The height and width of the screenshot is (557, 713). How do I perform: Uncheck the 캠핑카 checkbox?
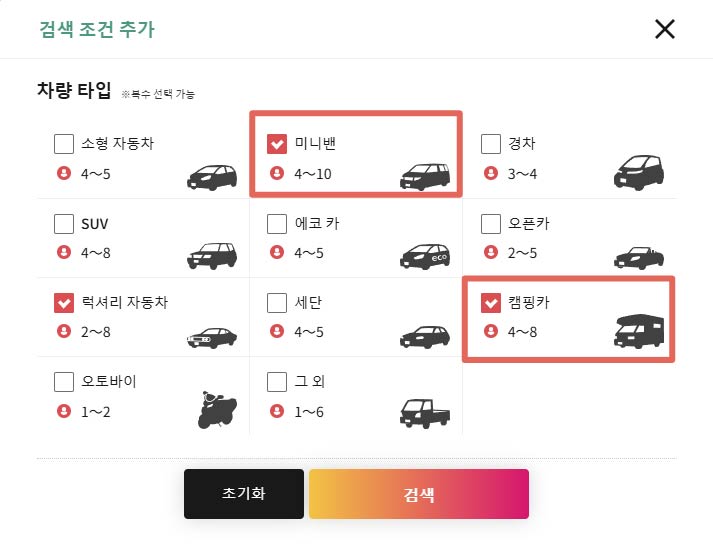[x=491, y=303]
